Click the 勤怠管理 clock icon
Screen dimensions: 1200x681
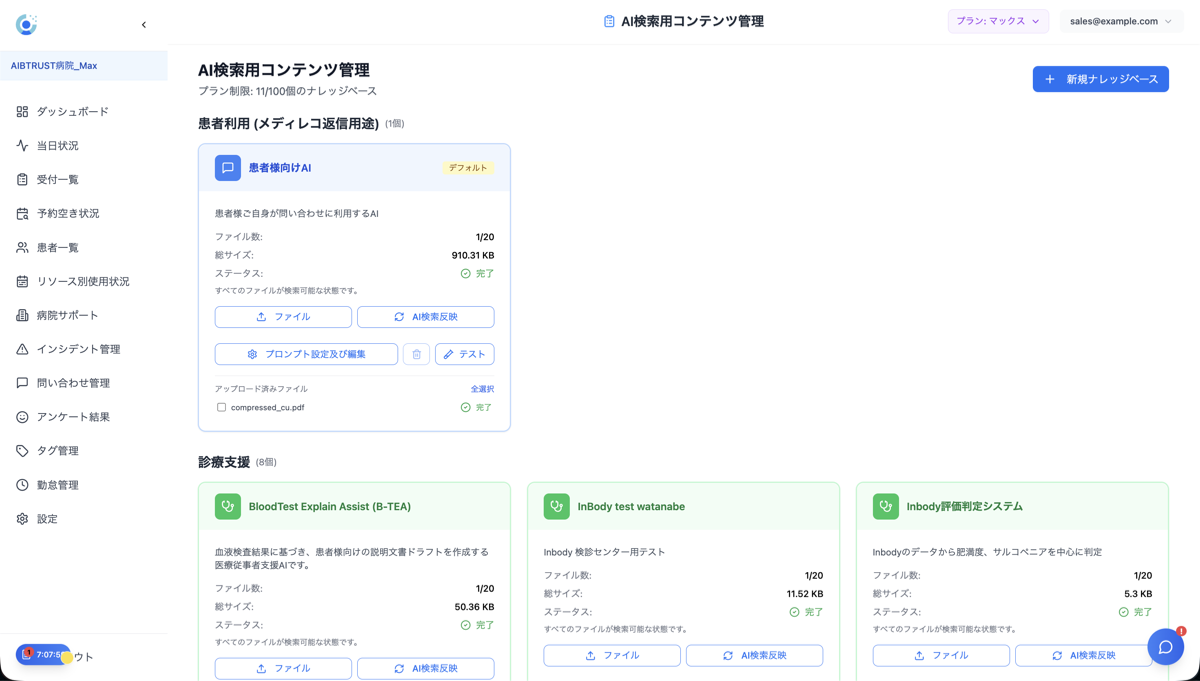[23, 484]
